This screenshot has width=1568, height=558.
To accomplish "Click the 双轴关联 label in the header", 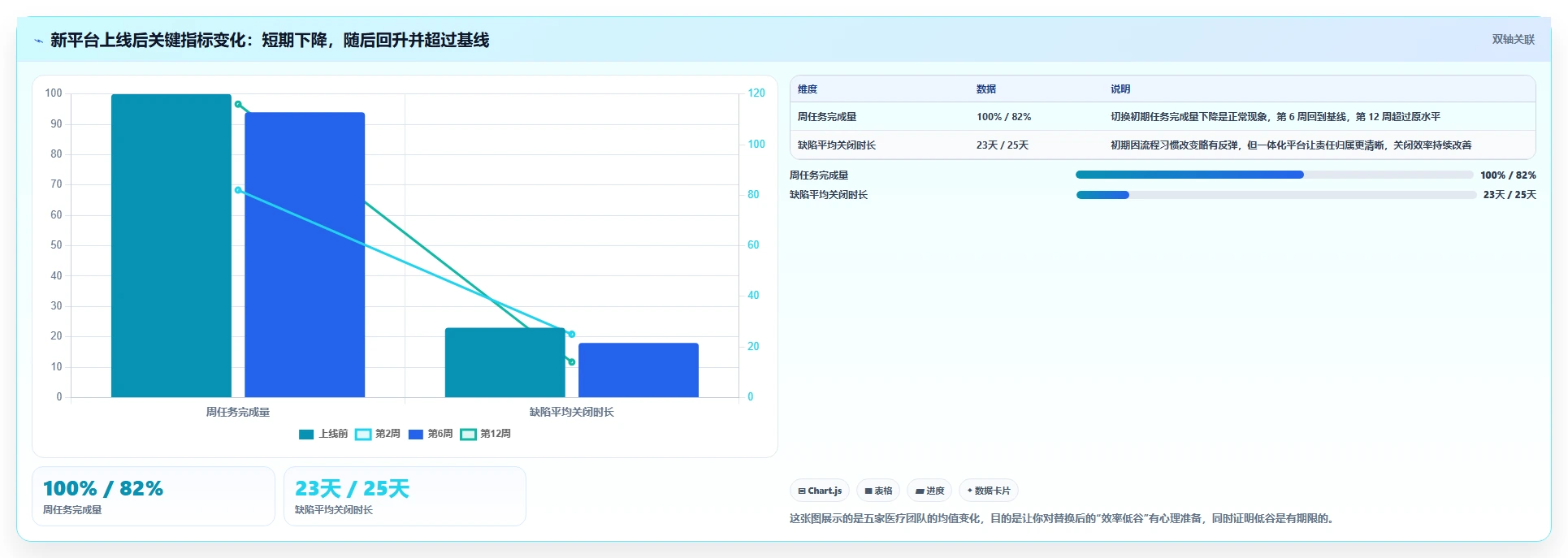I will (x=1513, y=39).
